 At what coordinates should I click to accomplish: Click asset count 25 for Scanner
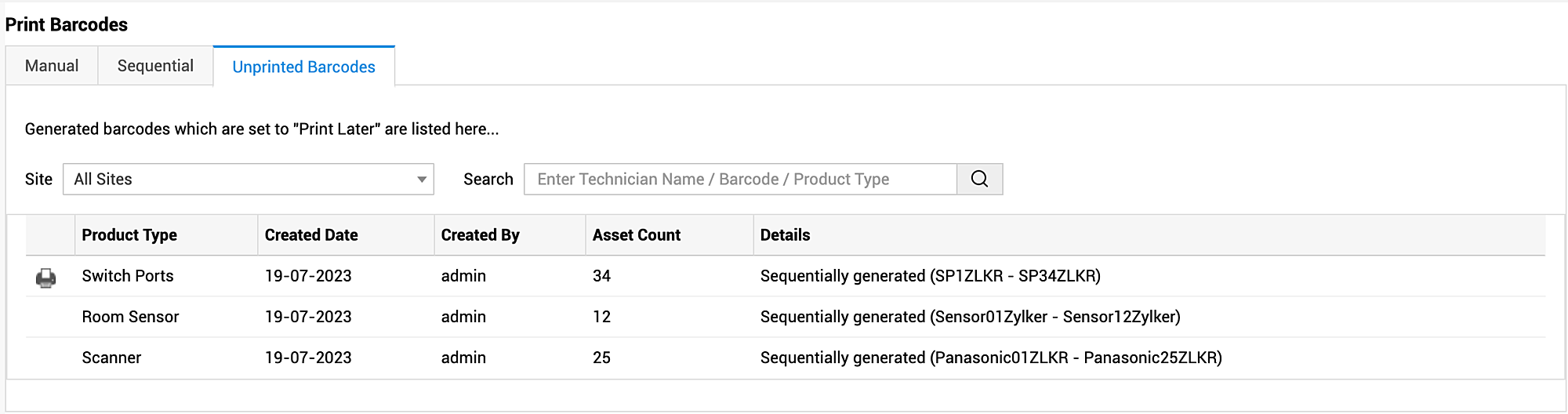click(601, 358)
